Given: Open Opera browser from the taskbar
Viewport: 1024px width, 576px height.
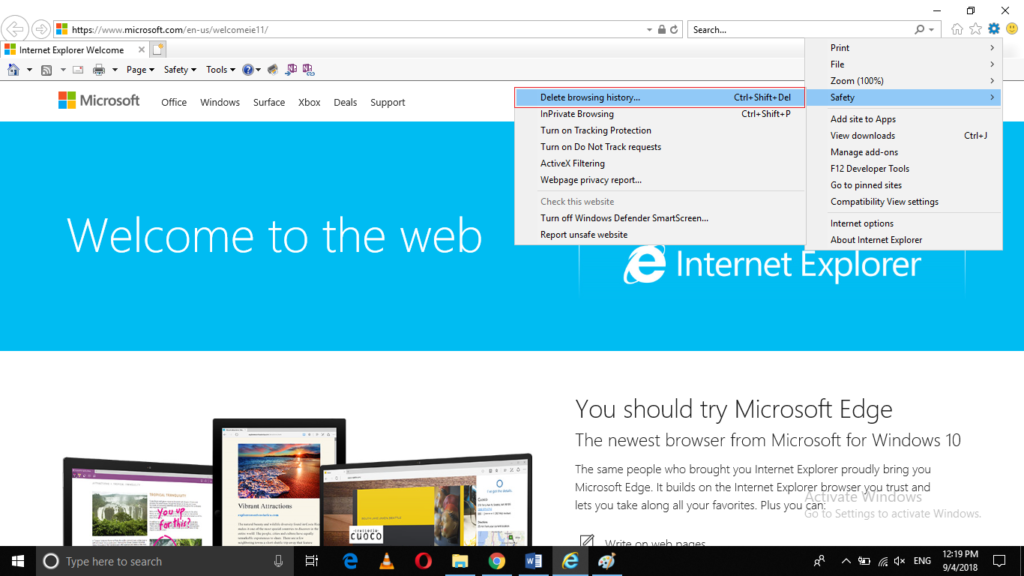Looking at the screenshot, I should coord(423,561).
